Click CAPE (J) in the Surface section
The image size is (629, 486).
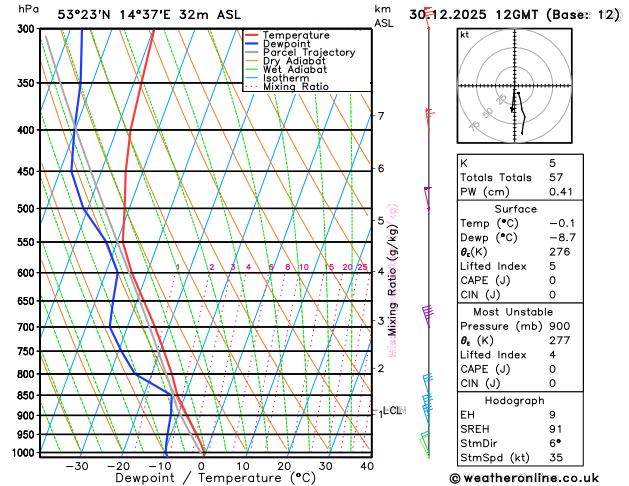[485, 280]
